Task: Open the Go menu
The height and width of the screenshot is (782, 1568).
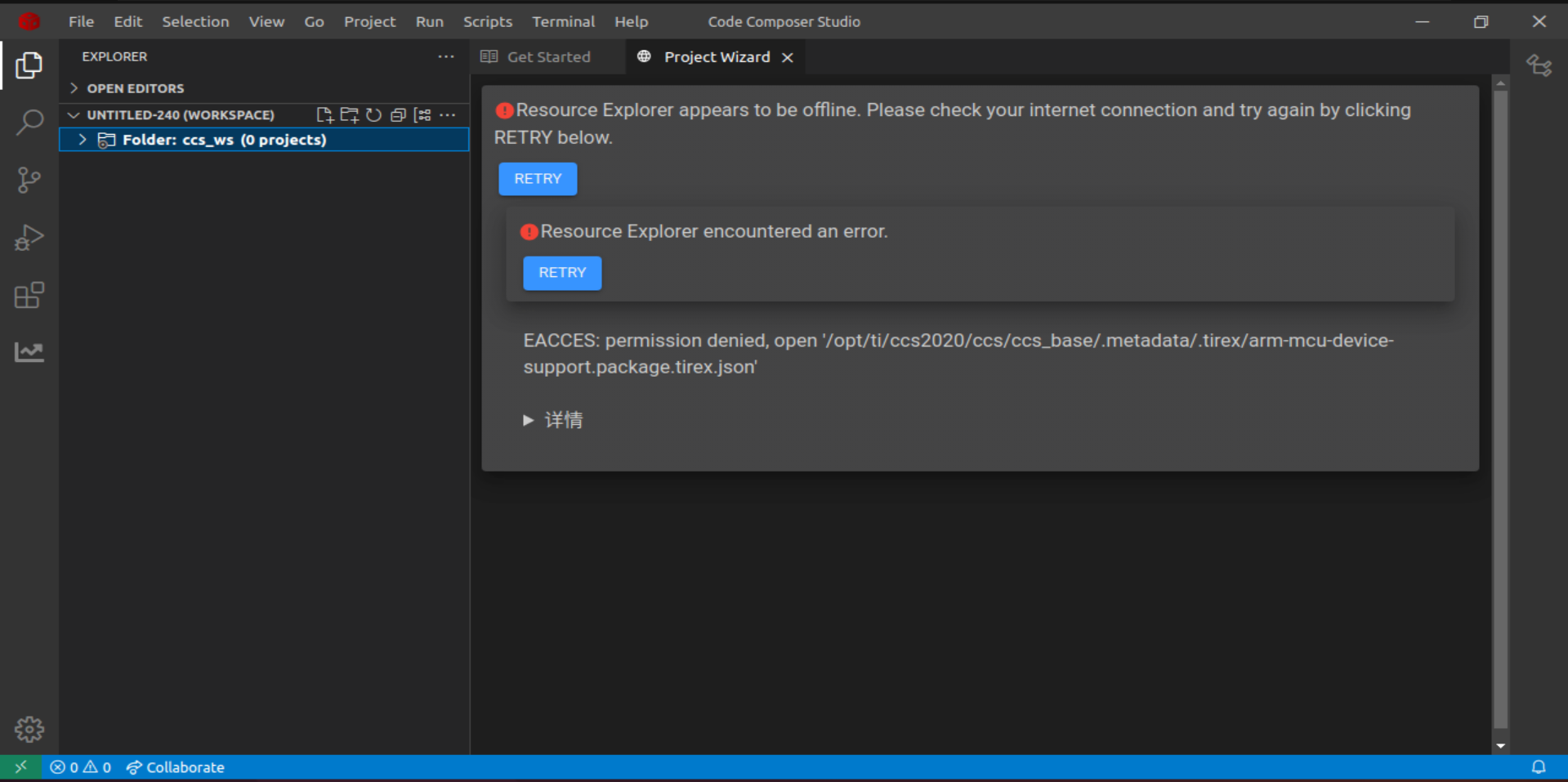Action: (x=314, y=21)
